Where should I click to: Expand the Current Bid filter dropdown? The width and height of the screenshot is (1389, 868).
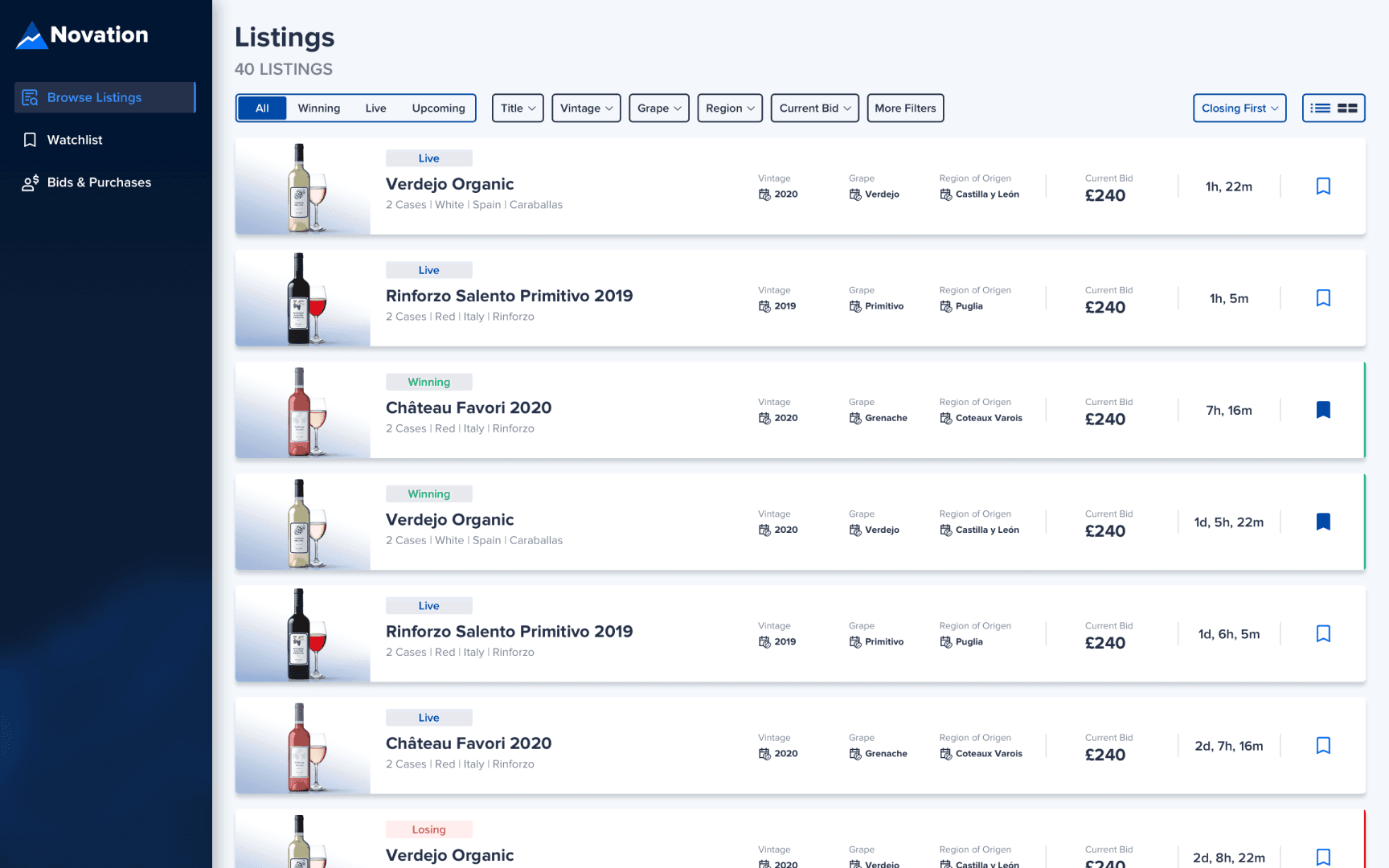(x=815, y=108)
